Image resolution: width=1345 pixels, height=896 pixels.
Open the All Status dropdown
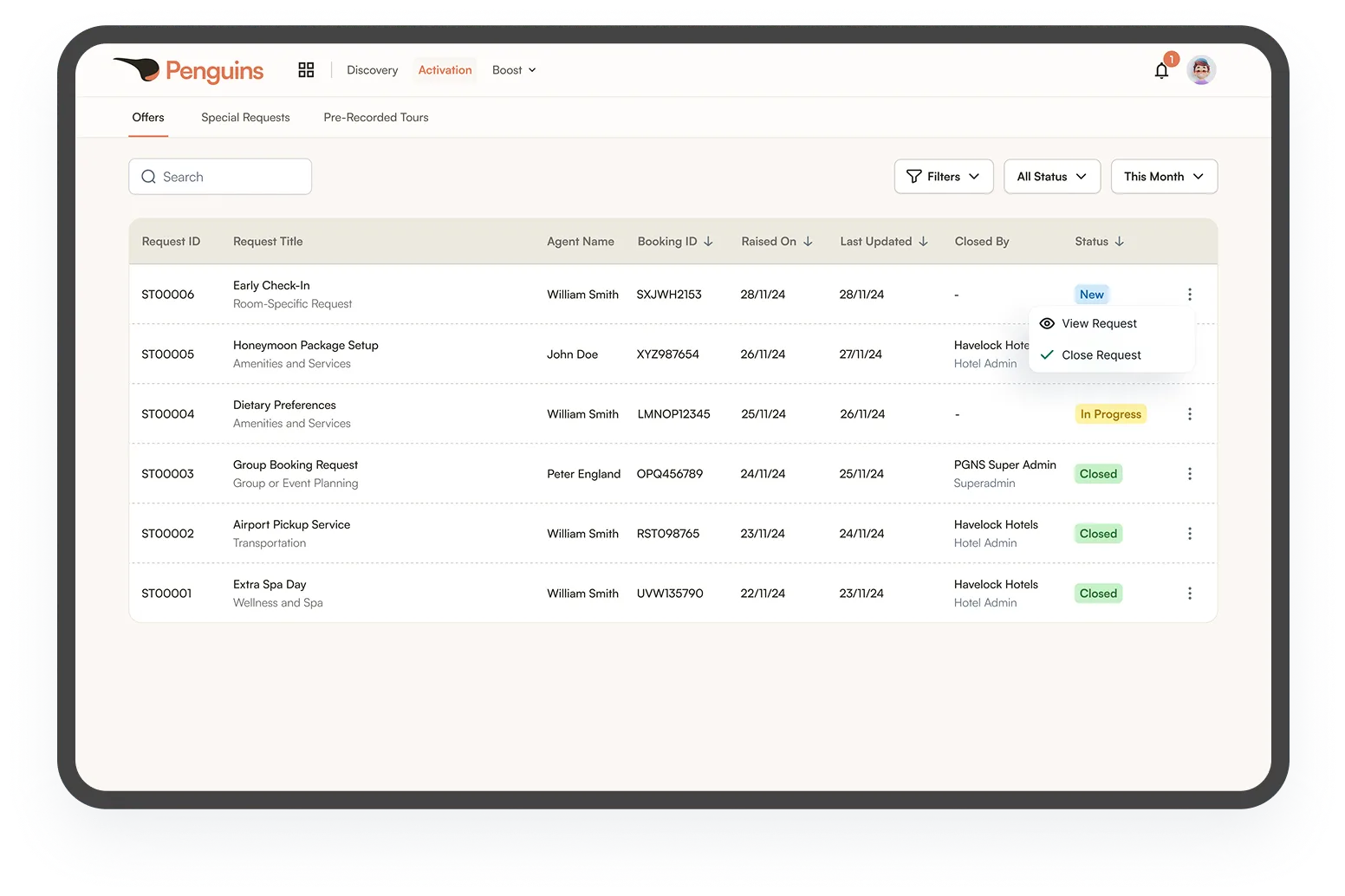pyautogui.click(x=1051, y=177)
